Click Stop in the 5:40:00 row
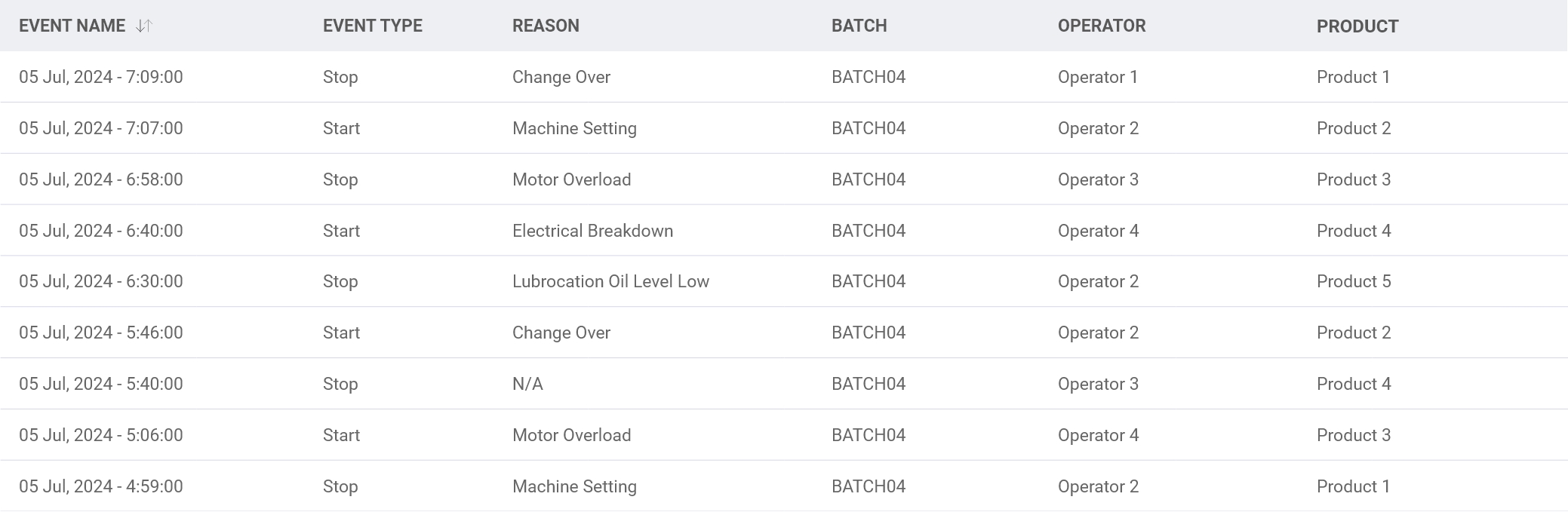This screenshot has height=512, width=1568. click(x=340, y=384)
